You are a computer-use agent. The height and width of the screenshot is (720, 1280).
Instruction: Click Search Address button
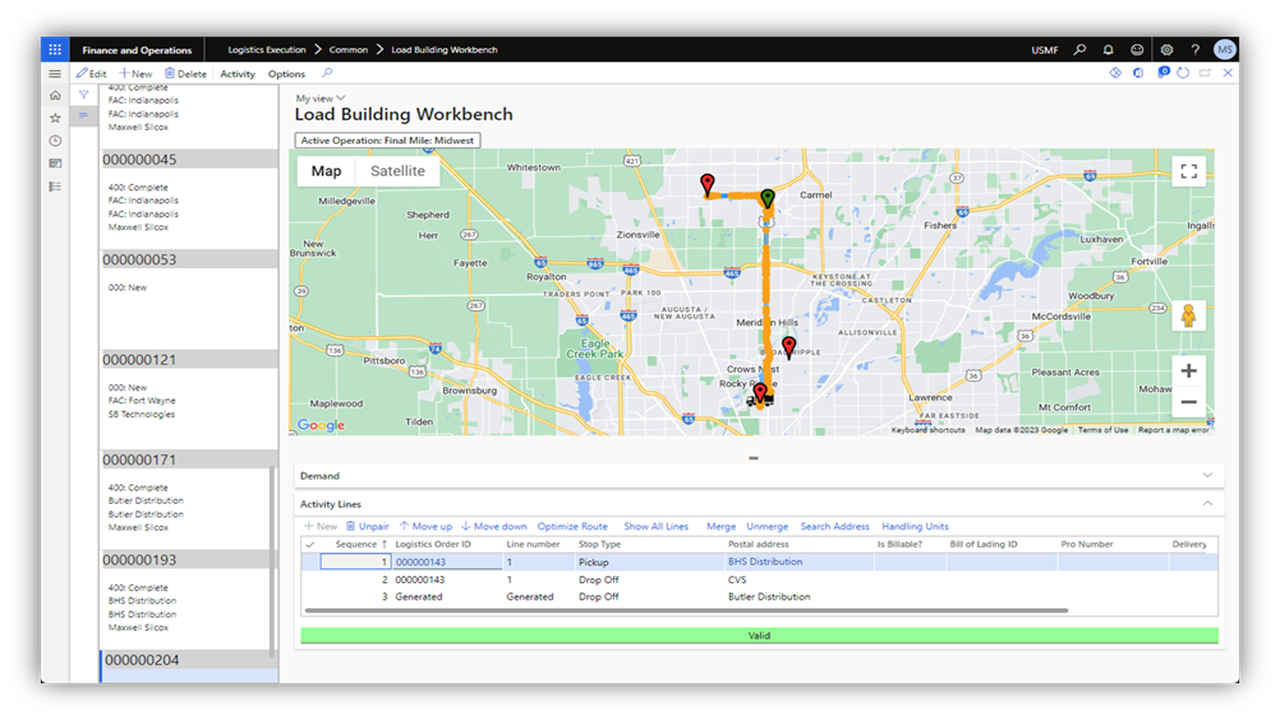pos(835,526)
